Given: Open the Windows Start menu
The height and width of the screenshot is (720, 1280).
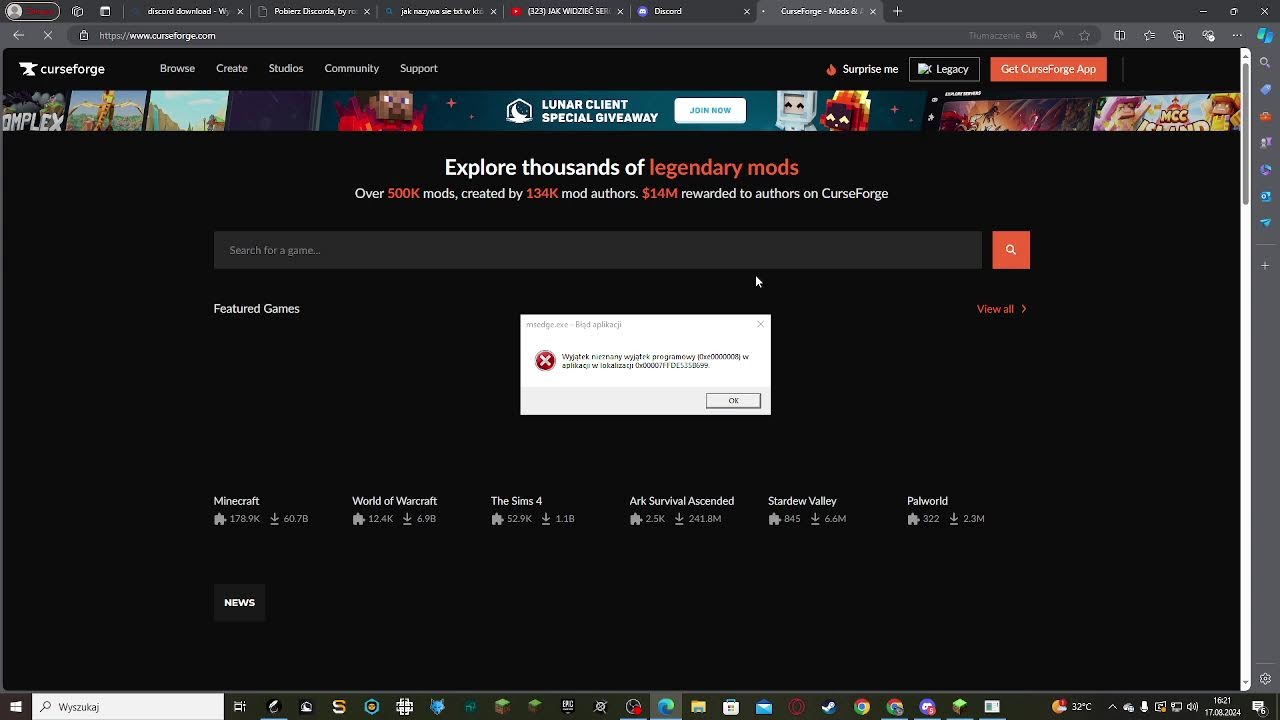Looking at the screenshot, I should pos(15,707).
